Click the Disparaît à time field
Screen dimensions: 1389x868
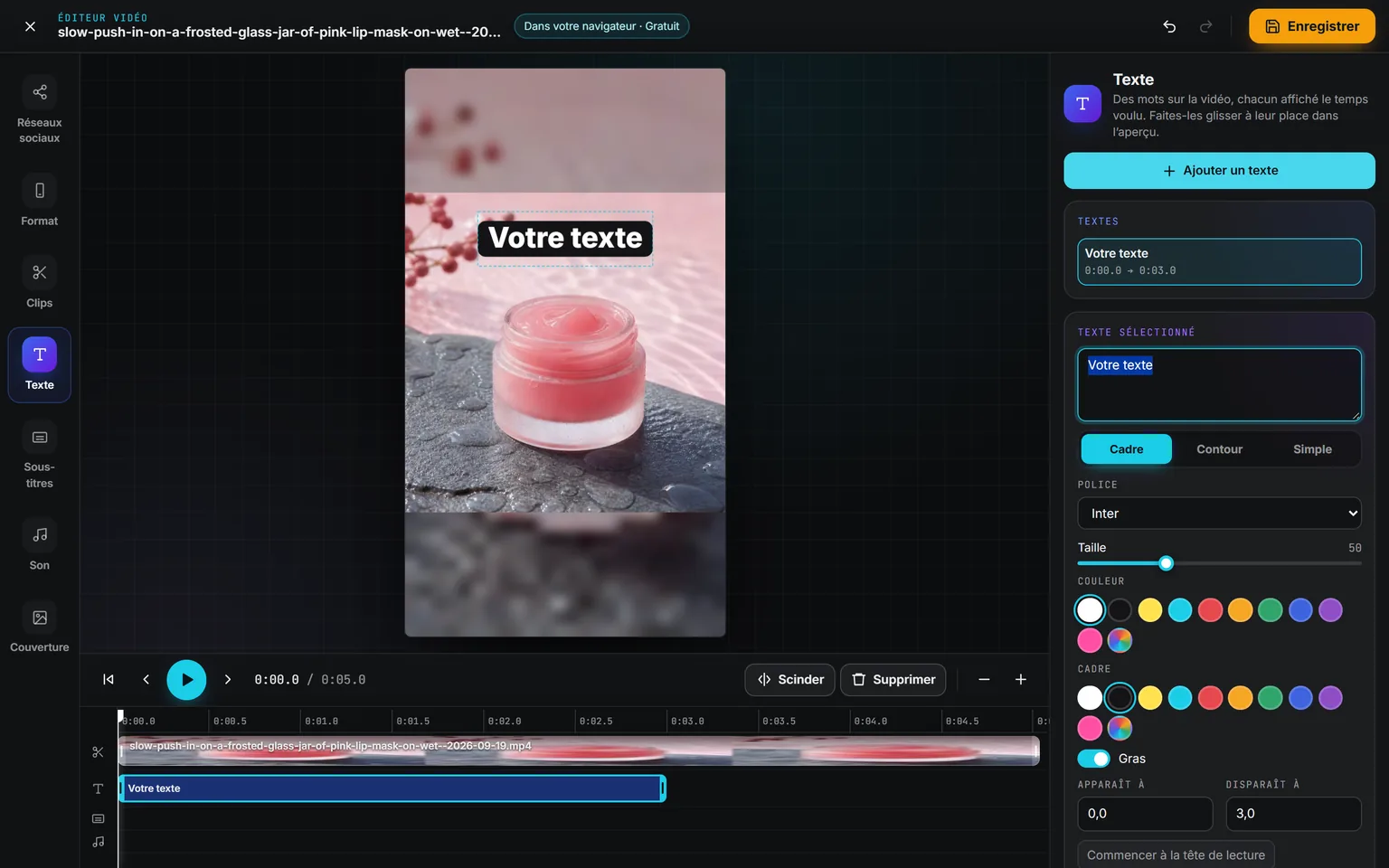click(x=1293, y=814)
